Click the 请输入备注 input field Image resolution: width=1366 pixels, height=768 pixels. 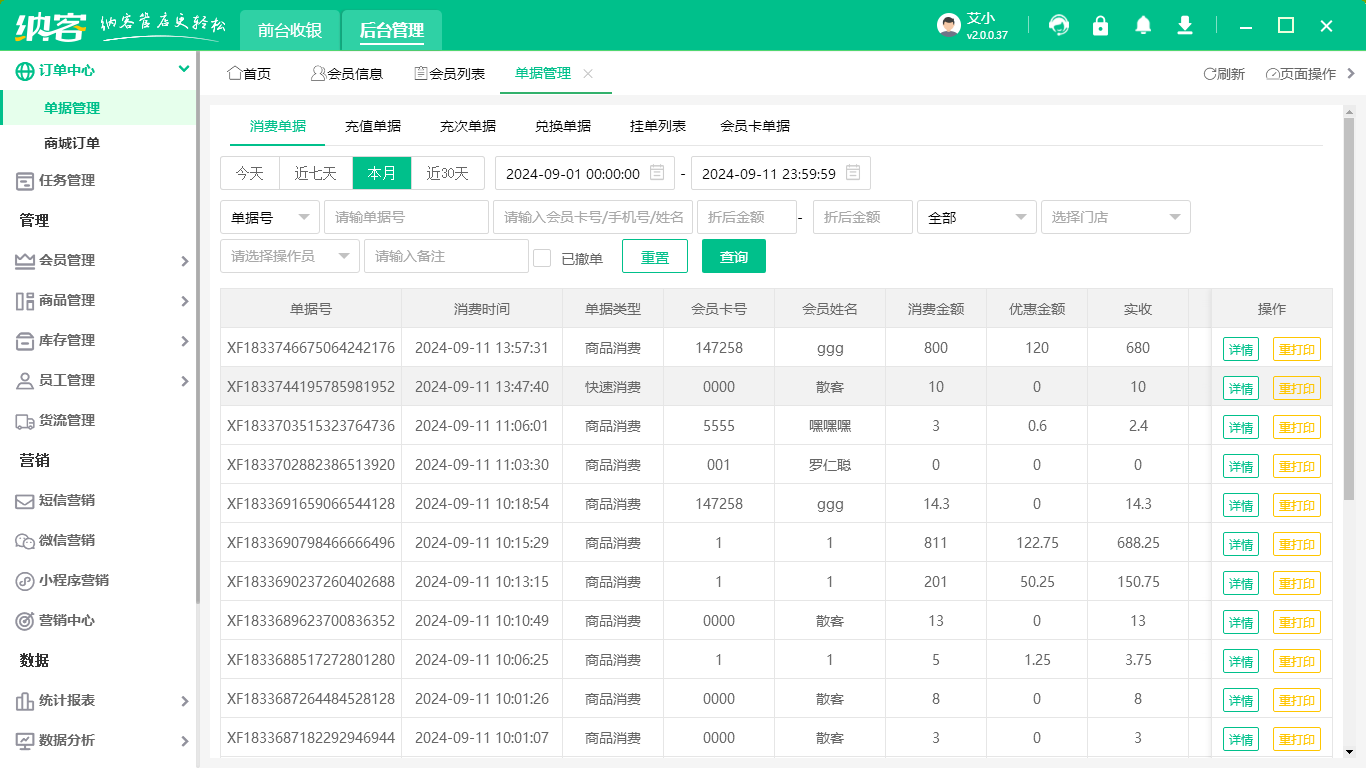click(446, 256)
